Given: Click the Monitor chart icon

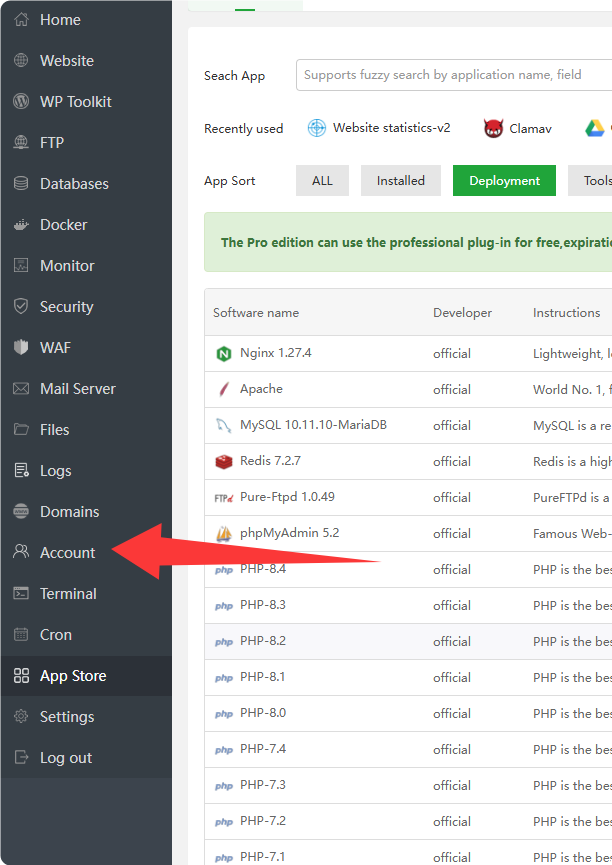Looking at the screenshot, I should click(x=21, y=265).
